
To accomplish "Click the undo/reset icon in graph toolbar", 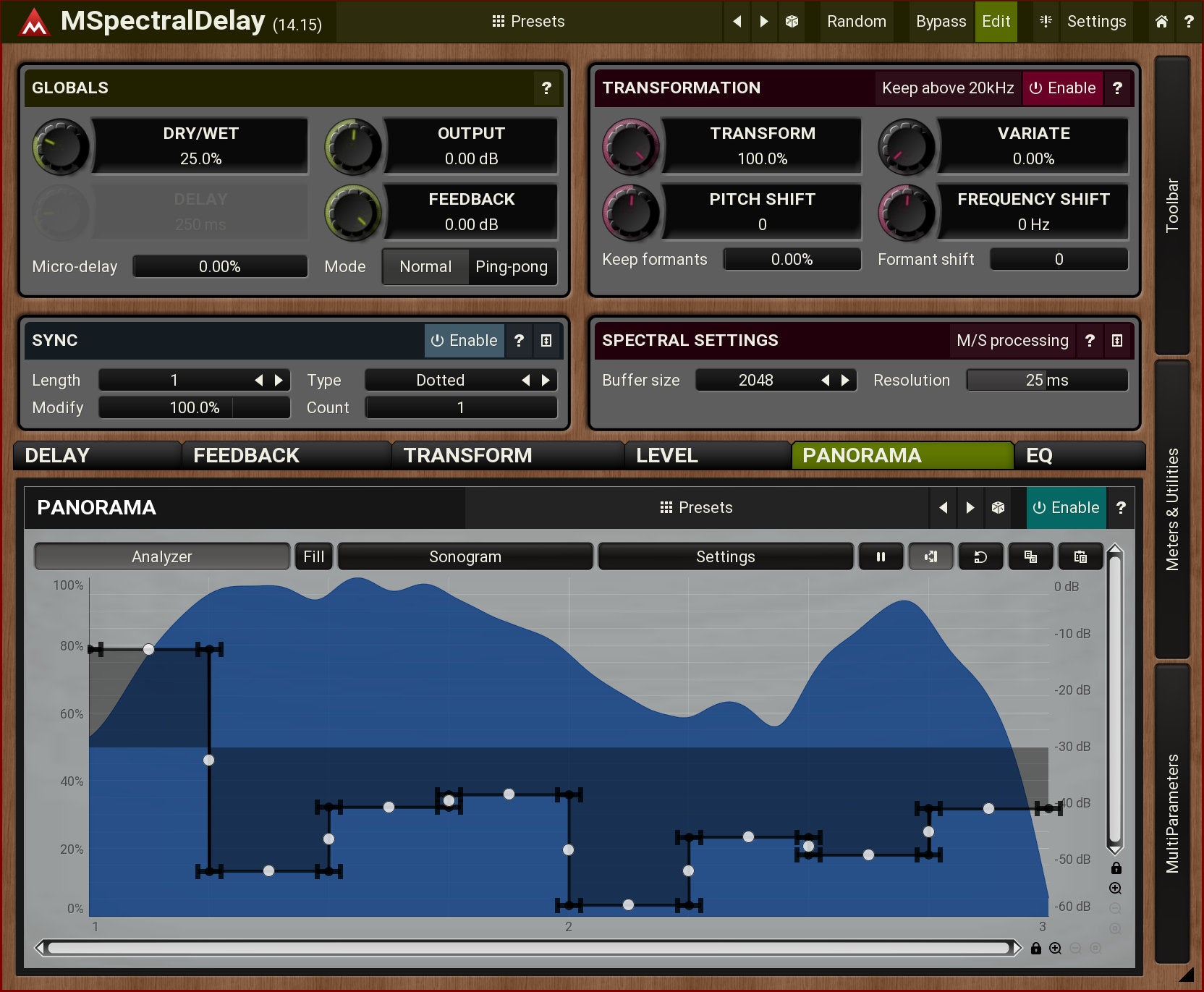I will coord(980,556).
